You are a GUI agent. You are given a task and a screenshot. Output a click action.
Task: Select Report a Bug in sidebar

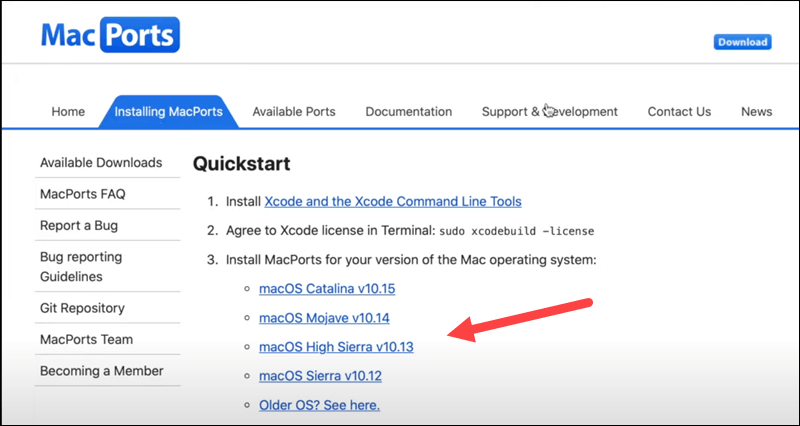pos(79,225)
